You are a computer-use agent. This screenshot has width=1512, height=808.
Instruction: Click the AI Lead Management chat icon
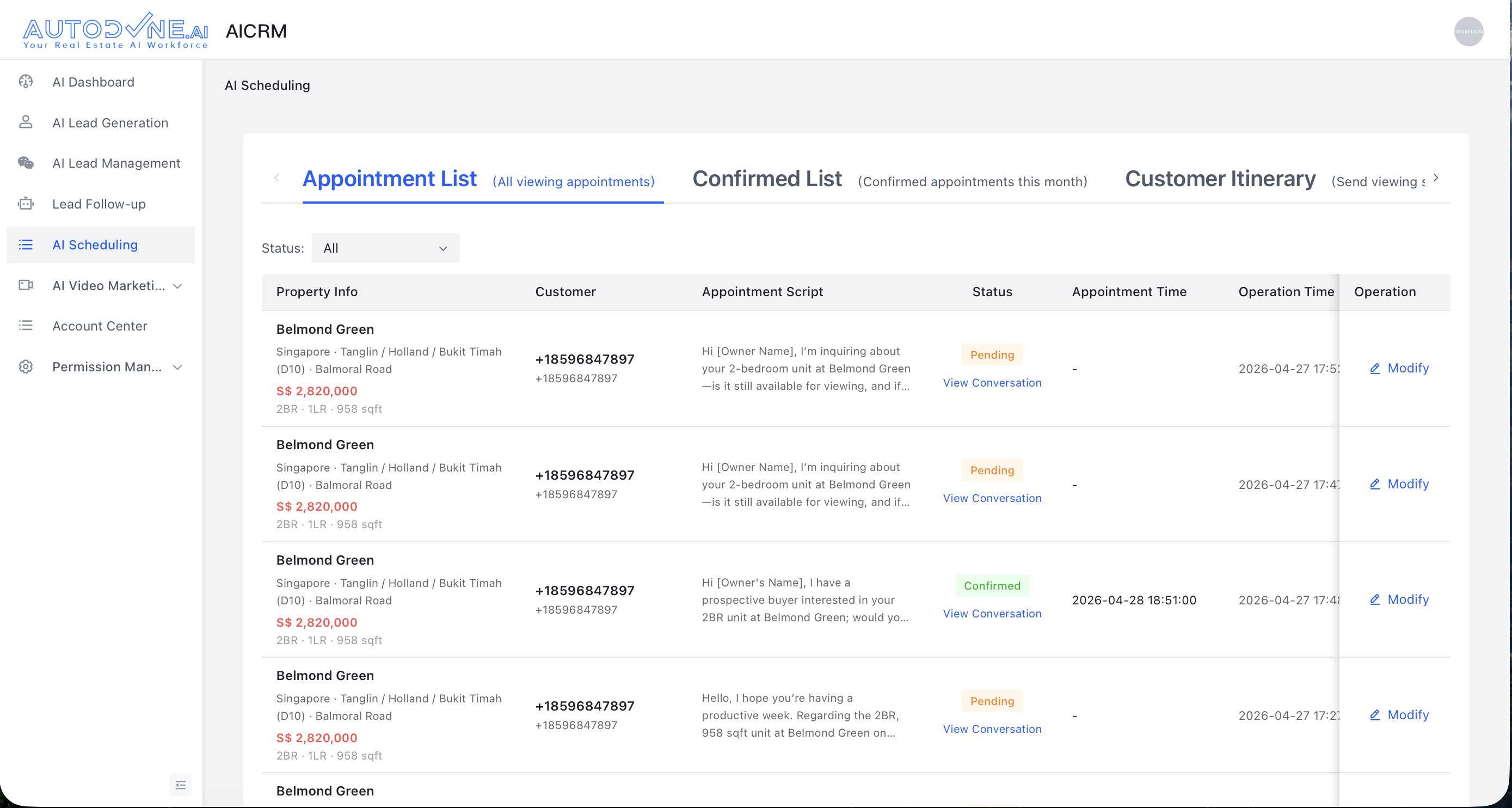(26, 163)
